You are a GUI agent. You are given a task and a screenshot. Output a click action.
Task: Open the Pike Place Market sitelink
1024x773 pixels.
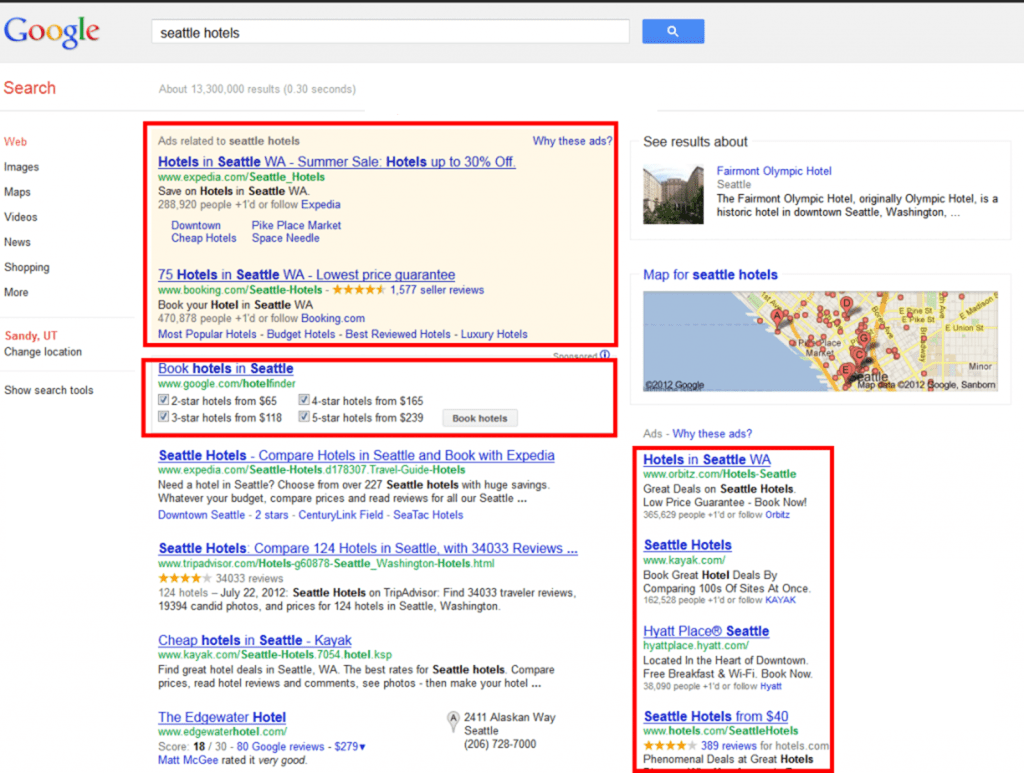click(x=296, y=225)
